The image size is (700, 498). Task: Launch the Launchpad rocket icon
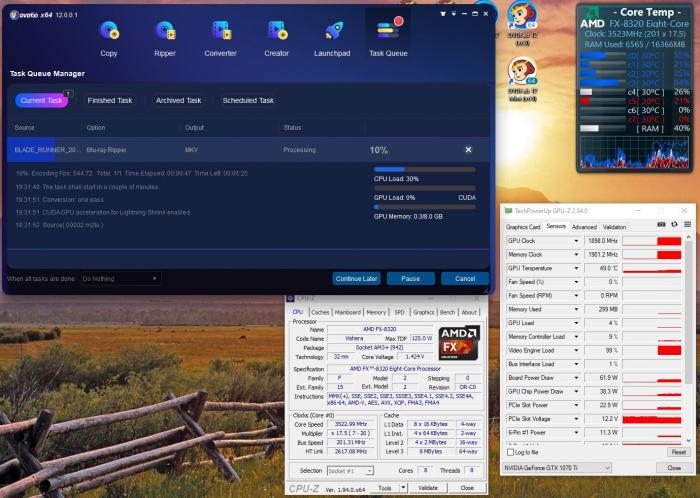pos(332,32)
